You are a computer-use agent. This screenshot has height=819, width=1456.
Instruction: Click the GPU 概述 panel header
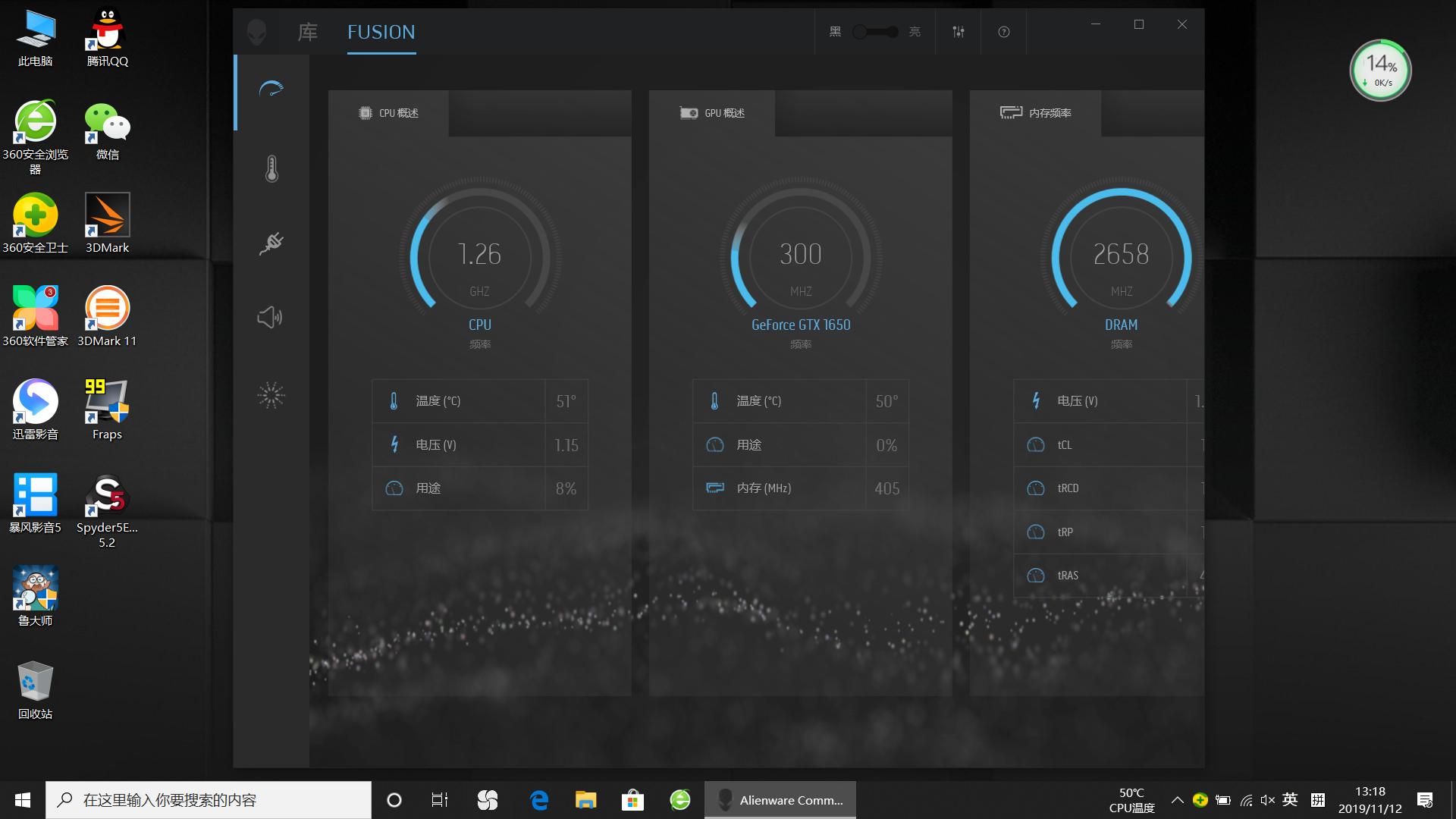tap(713, 113)
